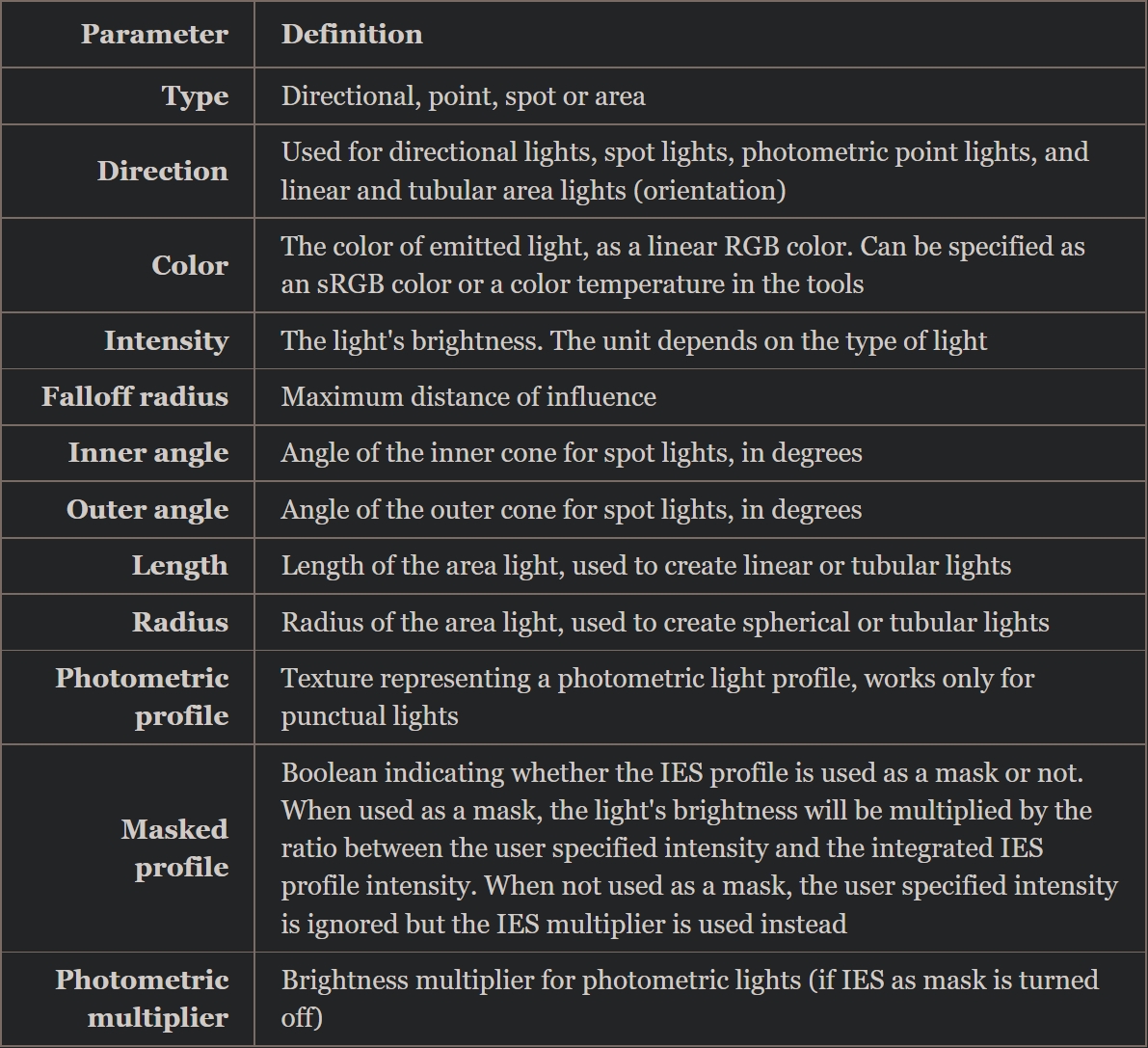Click the Direction parameter name

pyautogui.click(x=162, y=172)
